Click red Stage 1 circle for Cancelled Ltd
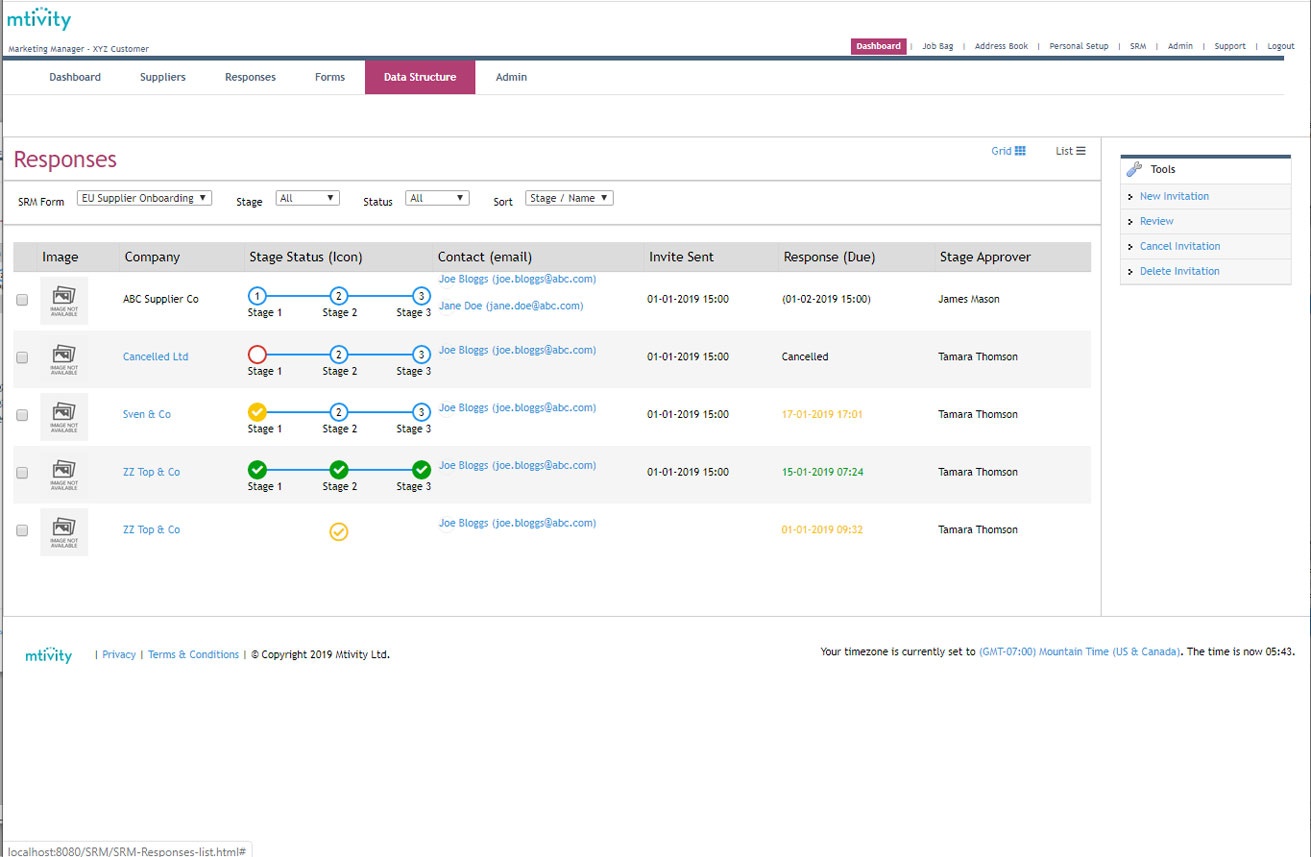This screenshot has height=857, width=1311. (257, 354)
